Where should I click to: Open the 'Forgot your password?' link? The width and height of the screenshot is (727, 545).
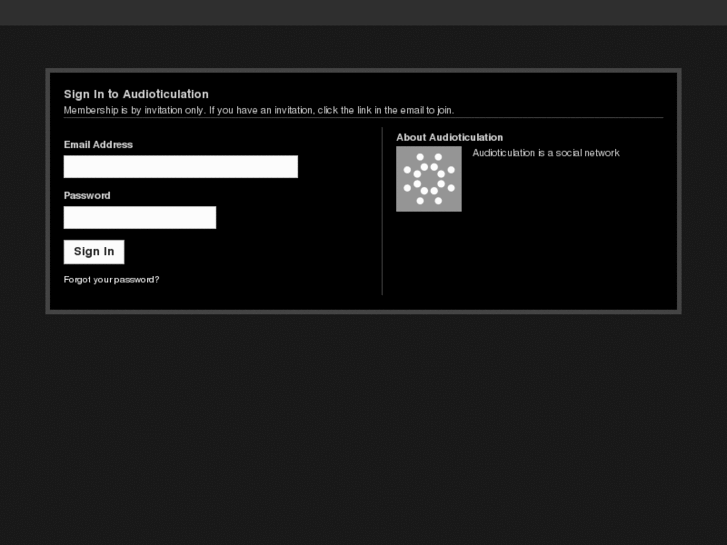(111, 280)
